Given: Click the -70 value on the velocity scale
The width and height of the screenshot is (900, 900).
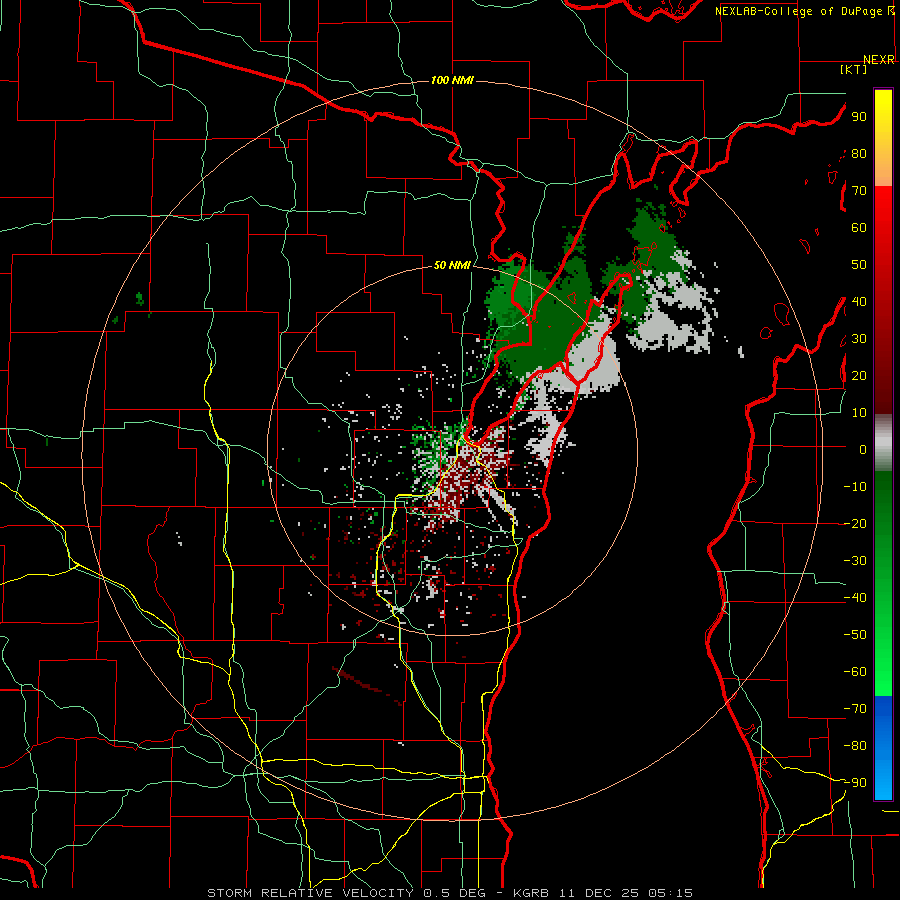Looking at the screenshot, I should [x=855, y=709].
